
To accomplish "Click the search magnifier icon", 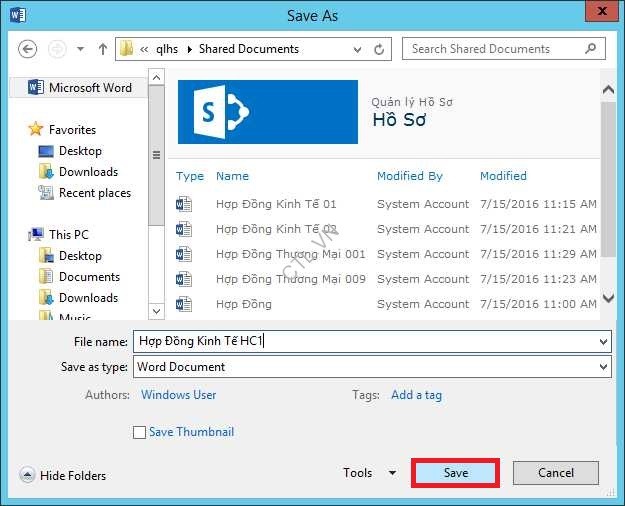I will 592,49.
